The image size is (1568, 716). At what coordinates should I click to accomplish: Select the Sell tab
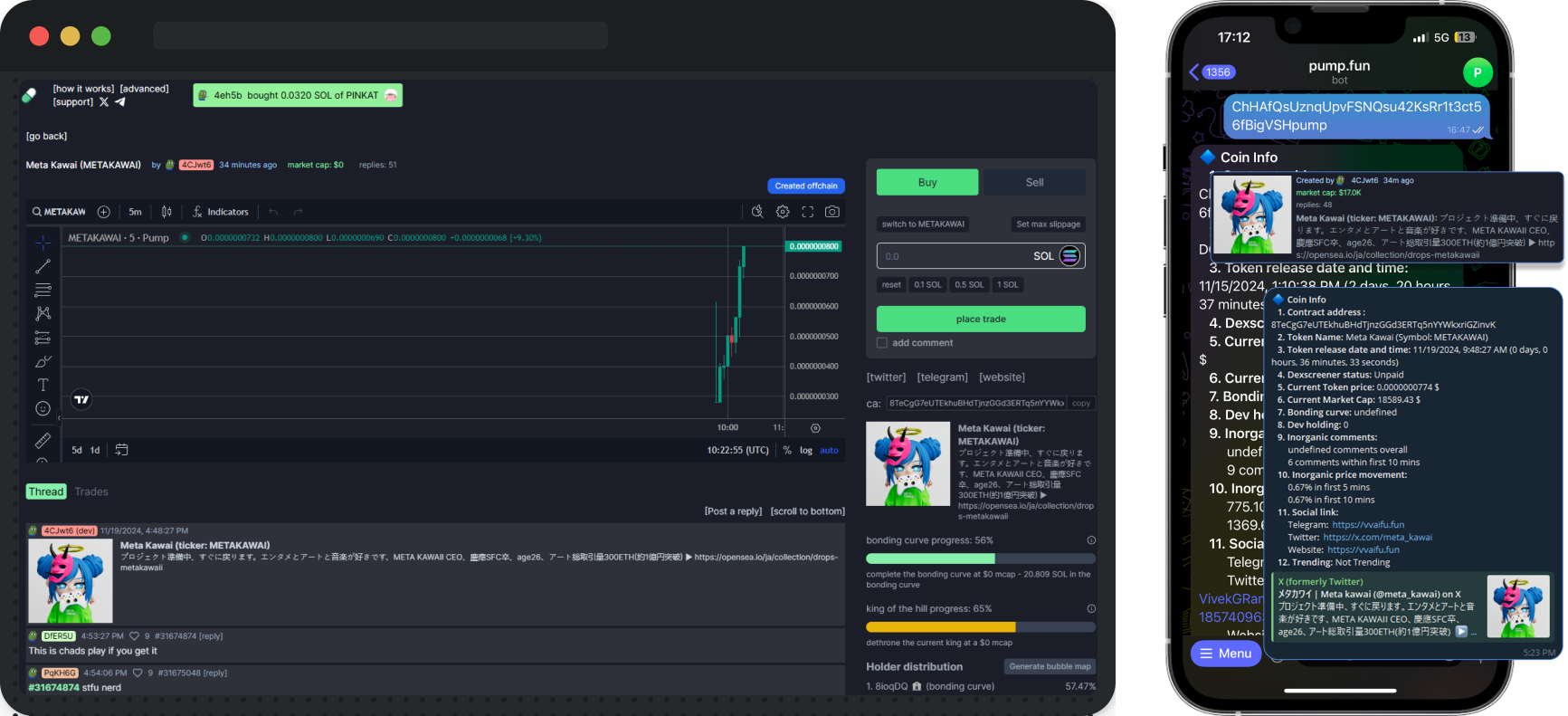(x=1034, y=182)
